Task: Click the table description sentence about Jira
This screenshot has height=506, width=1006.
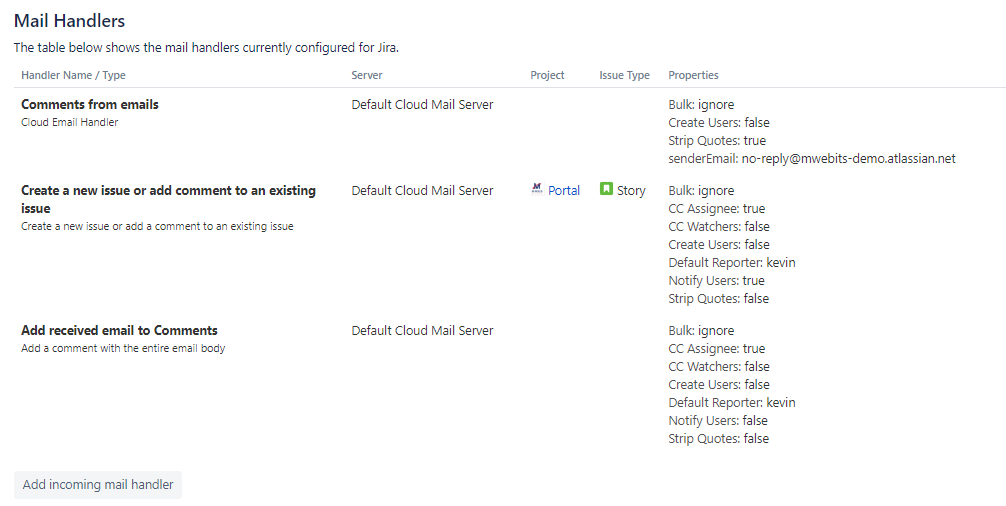Action: 207,47
